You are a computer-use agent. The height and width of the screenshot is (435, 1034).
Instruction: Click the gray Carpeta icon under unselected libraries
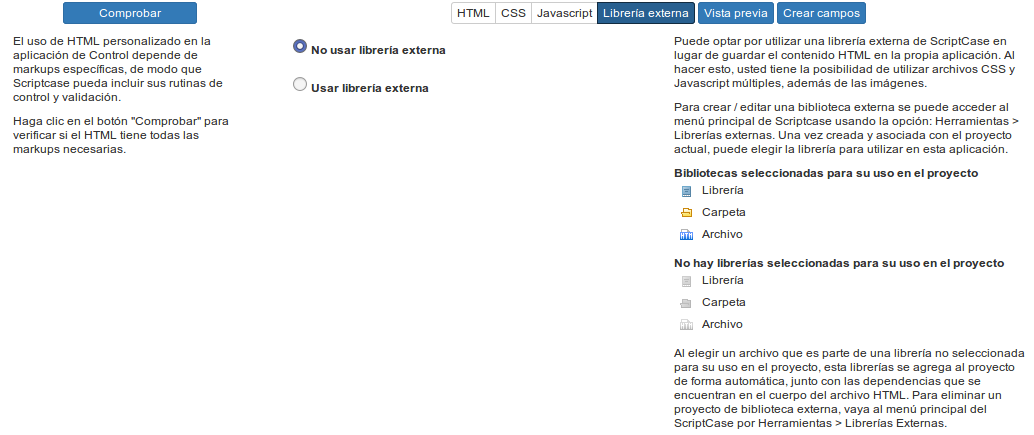[686, 303]
